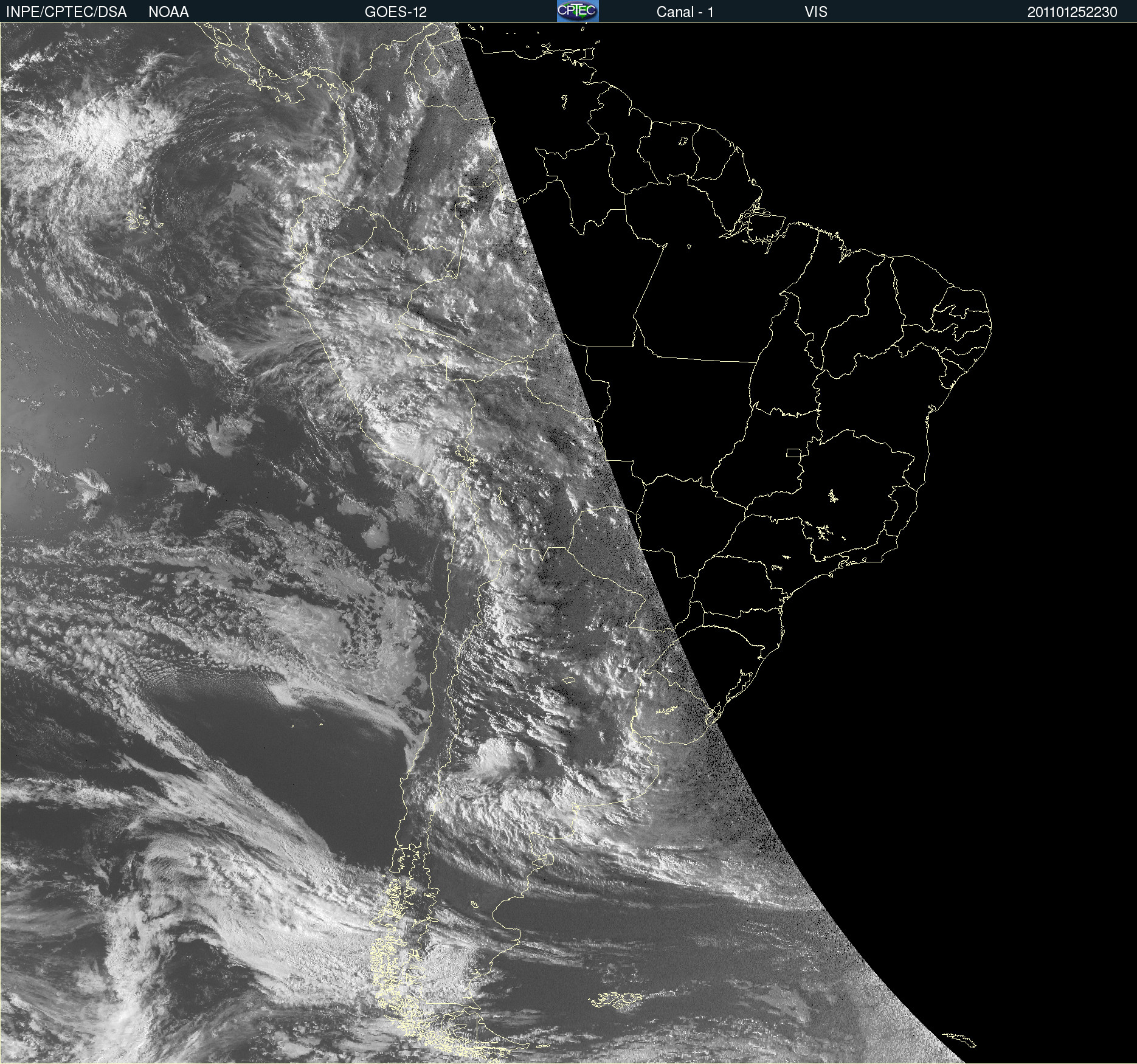Select the 201101252230 timestamp text

[1073, 12]
